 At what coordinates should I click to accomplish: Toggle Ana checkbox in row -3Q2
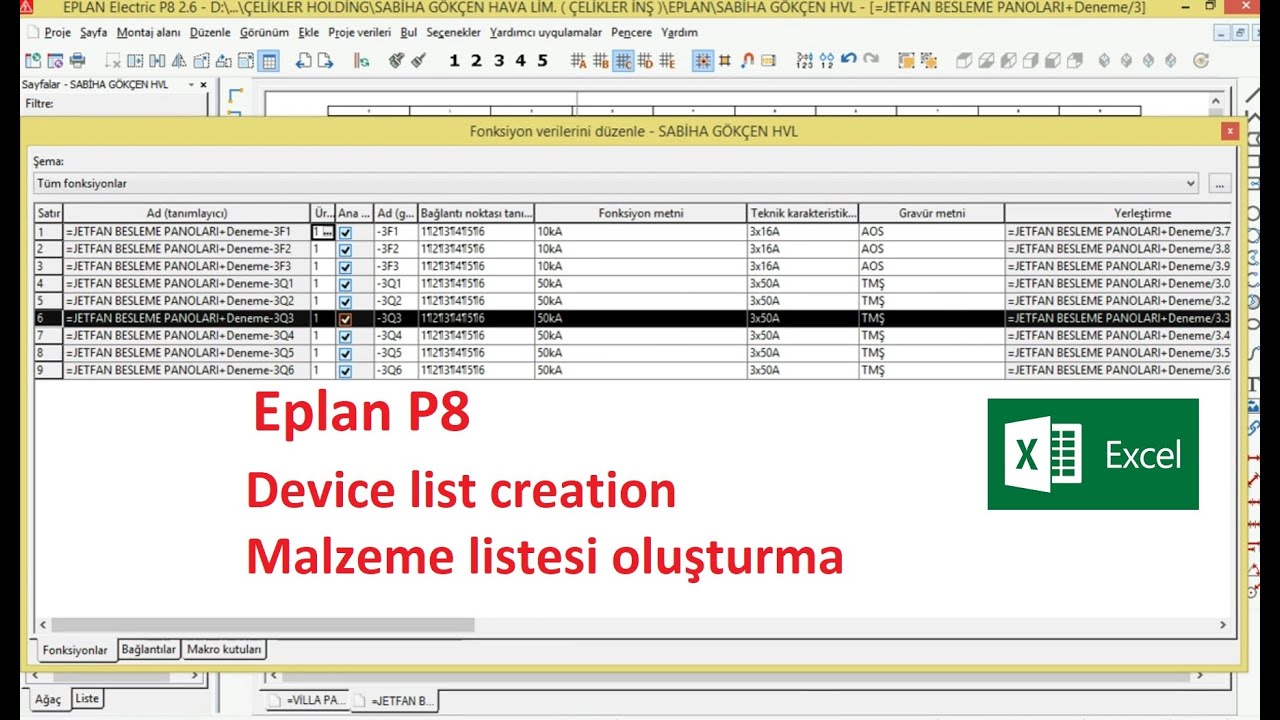coord(345,301)
